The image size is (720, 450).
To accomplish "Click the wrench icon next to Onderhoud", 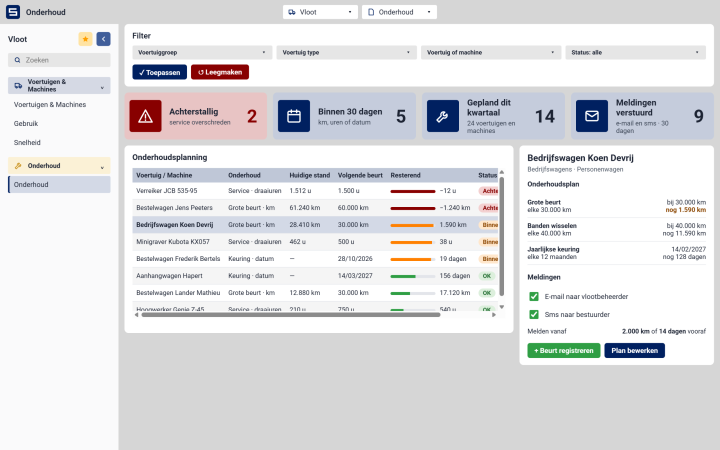I will tap(18, 166).
